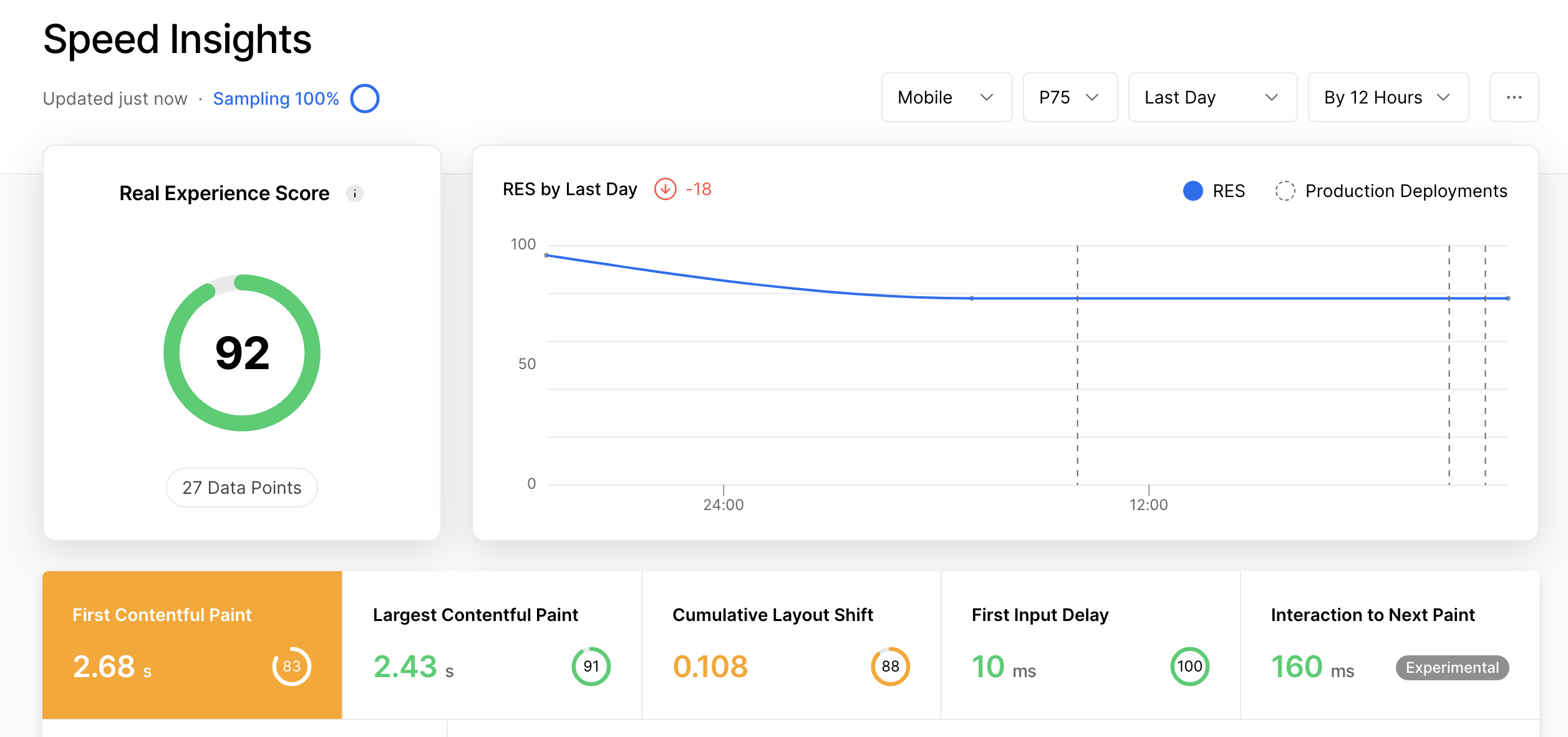Click the green 92 score gauge

point(241,353)
